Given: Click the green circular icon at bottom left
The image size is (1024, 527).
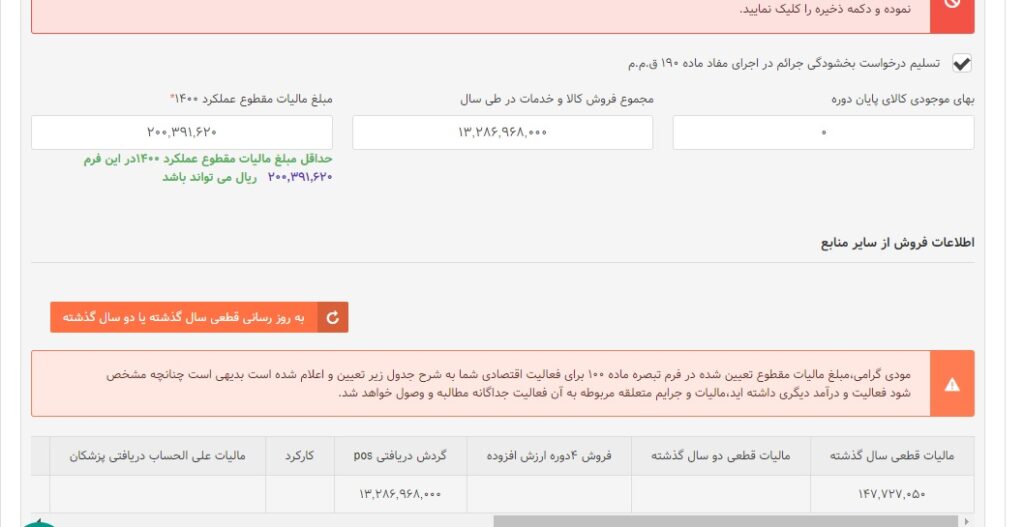Looking at the screenshot, I should pyautogui.click(x=40, y=522).
